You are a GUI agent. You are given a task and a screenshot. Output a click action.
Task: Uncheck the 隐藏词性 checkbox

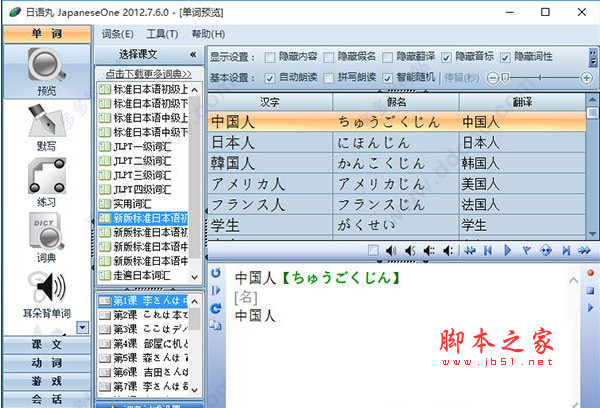pos(505,57)
